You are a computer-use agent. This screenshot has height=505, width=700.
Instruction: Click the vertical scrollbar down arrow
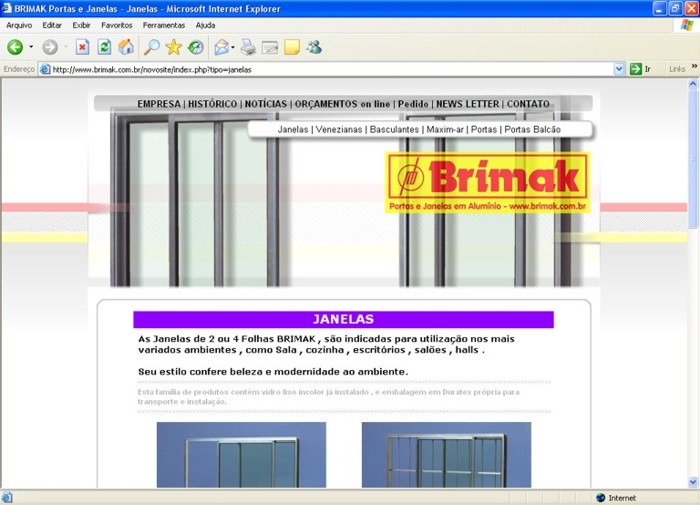pos(693,482)
